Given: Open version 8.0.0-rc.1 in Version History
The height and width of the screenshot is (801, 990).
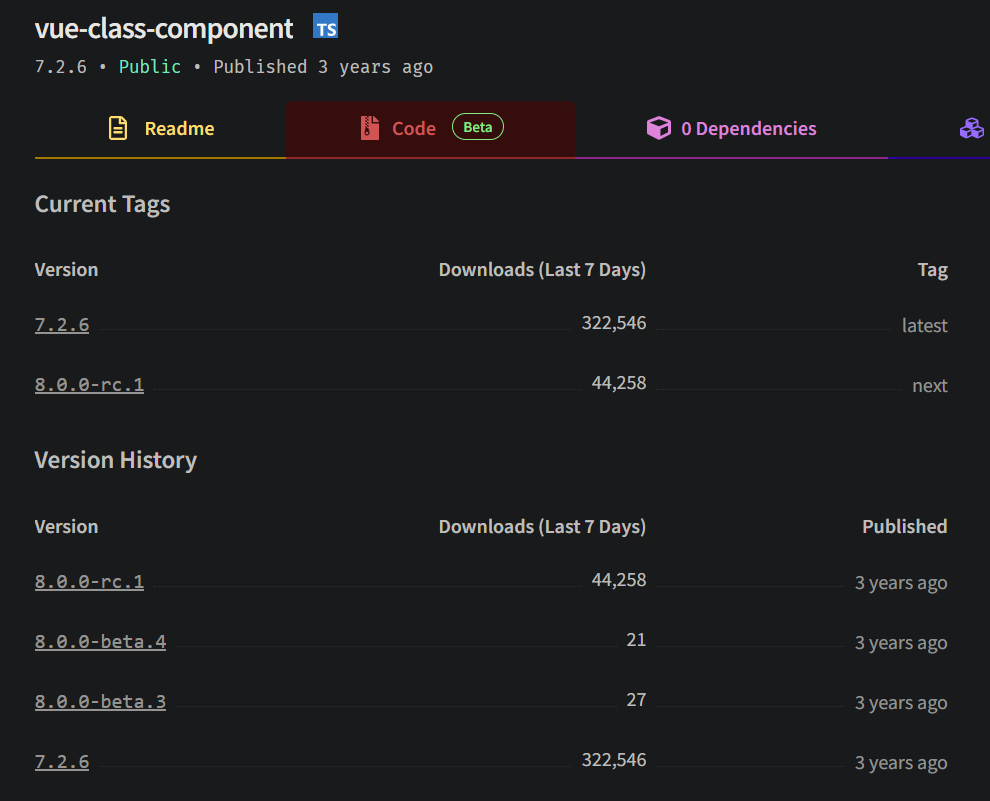Looking at the screenshot, I should pyautogui.click(x=89, y=581).
